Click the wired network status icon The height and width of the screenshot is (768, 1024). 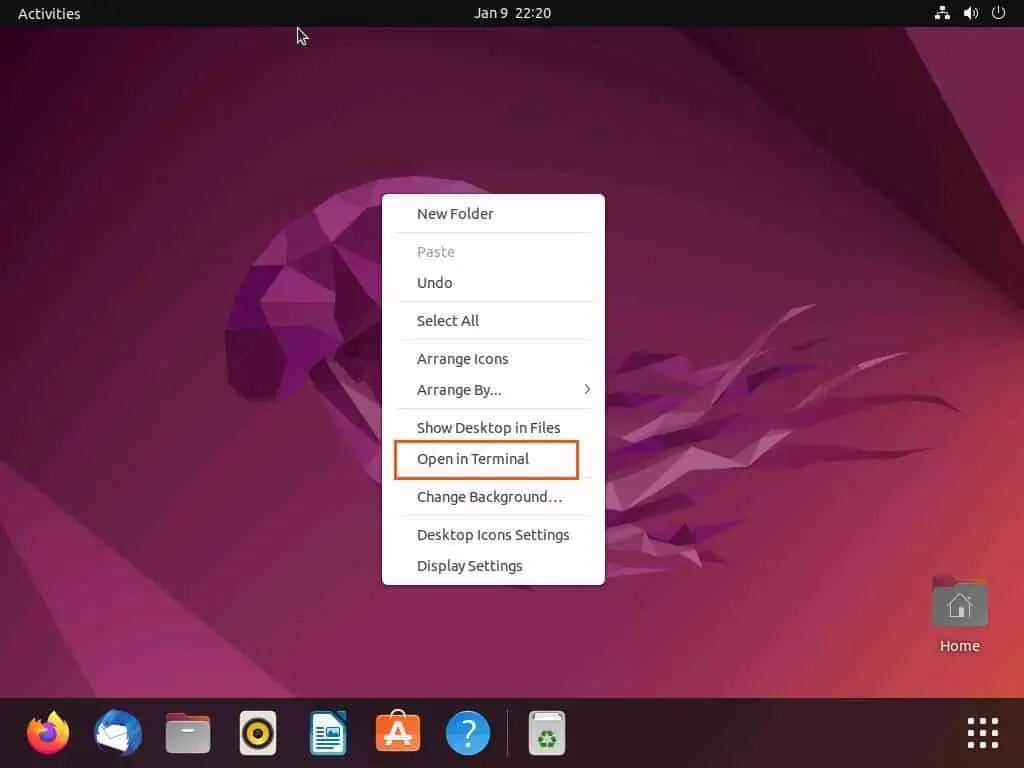(x=941, y=13)
